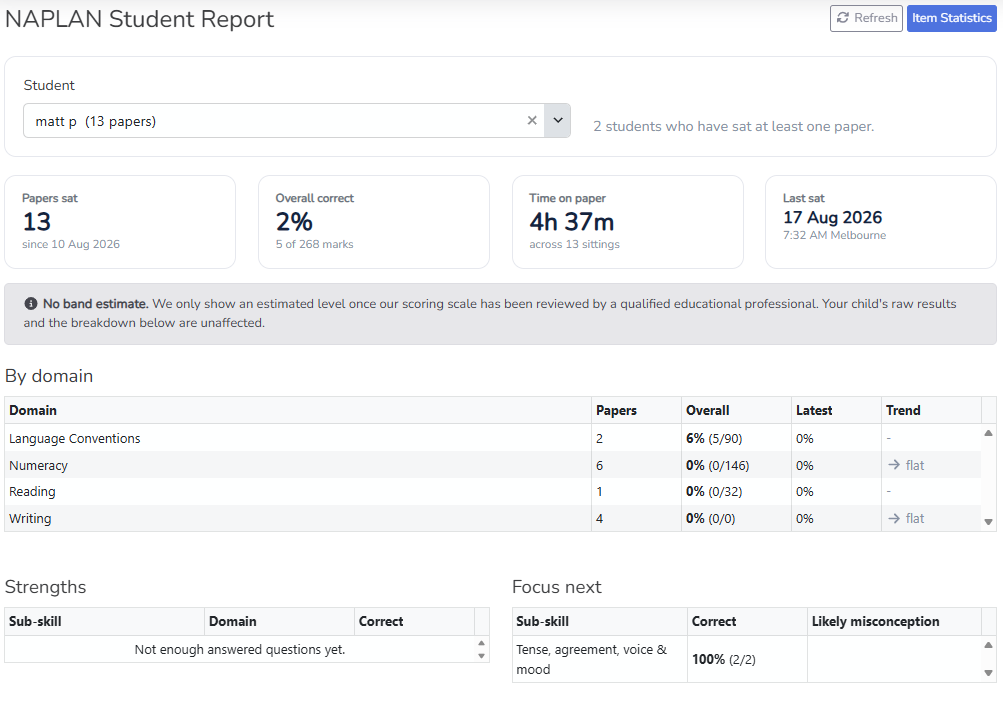Click the Focus next table scroll up arrow
Viewport: 1003px width, 701px height.
[x=988, y=645]
